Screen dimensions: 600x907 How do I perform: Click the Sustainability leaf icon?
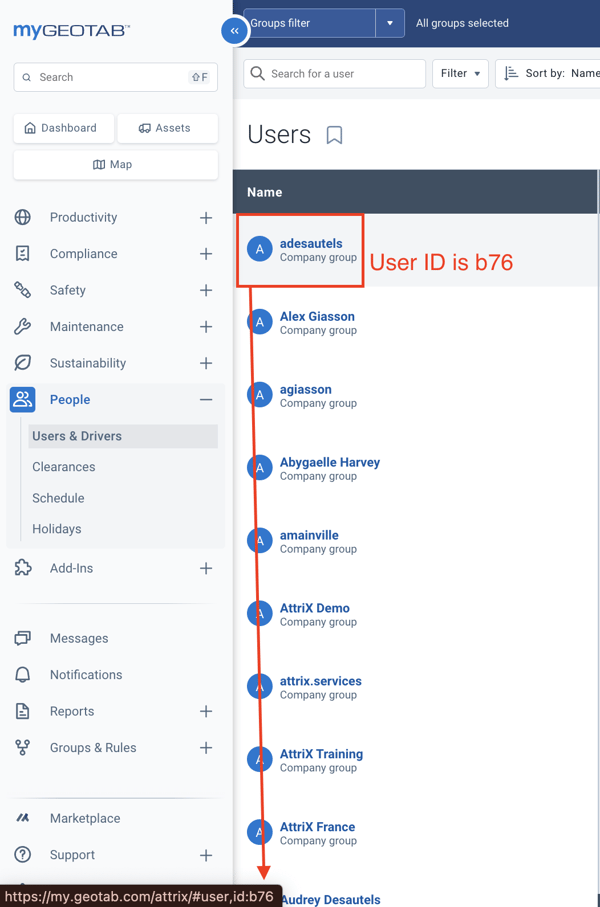(x=23, y=363)
